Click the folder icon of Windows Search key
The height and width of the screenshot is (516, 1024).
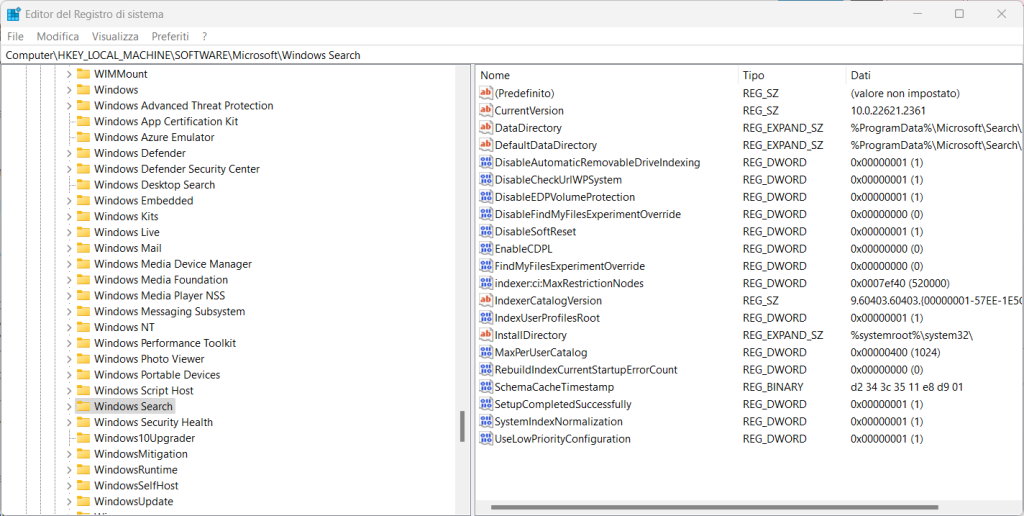[x=83, y=406]
